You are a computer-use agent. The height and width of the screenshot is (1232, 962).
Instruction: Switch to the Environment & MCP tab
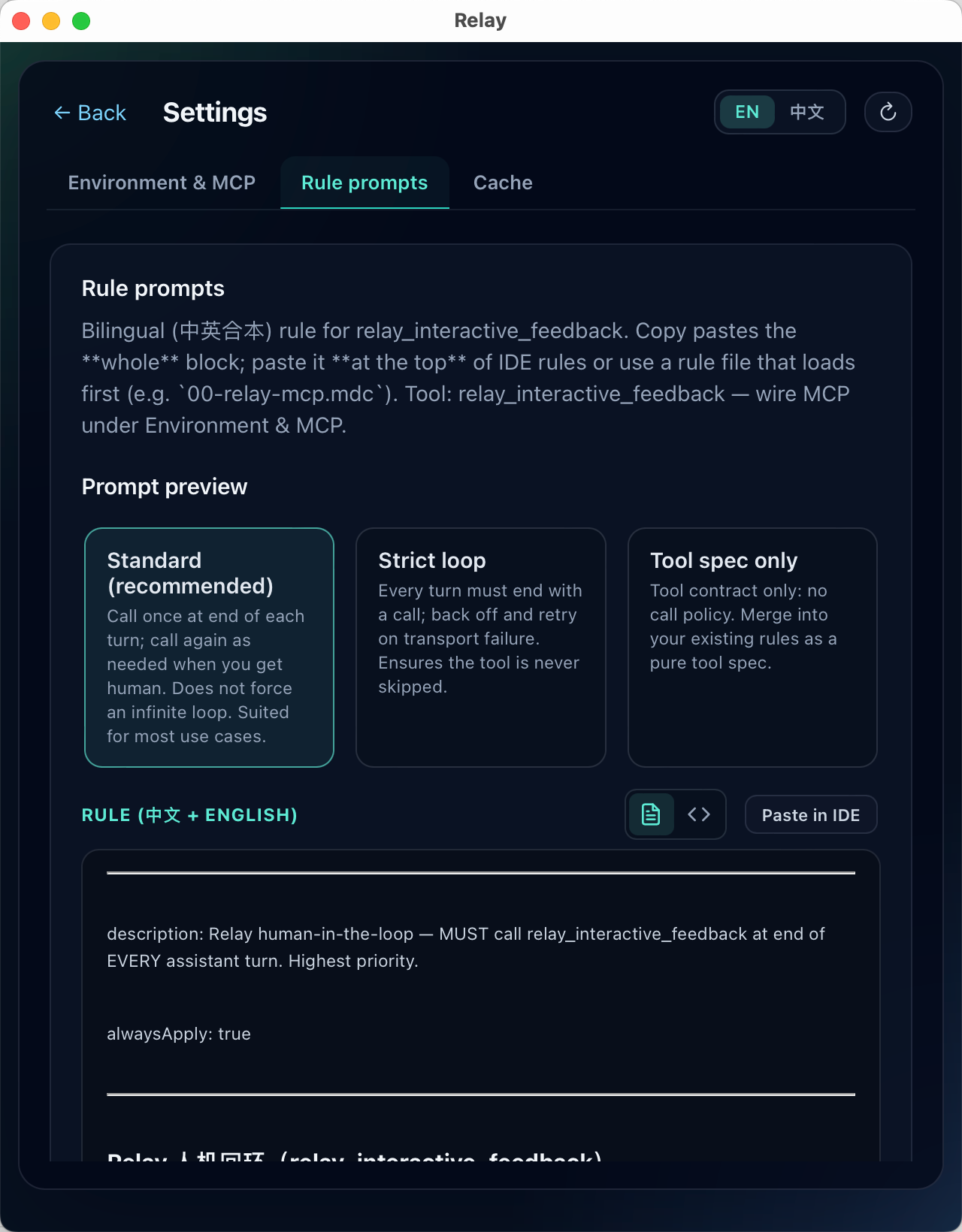161,183
